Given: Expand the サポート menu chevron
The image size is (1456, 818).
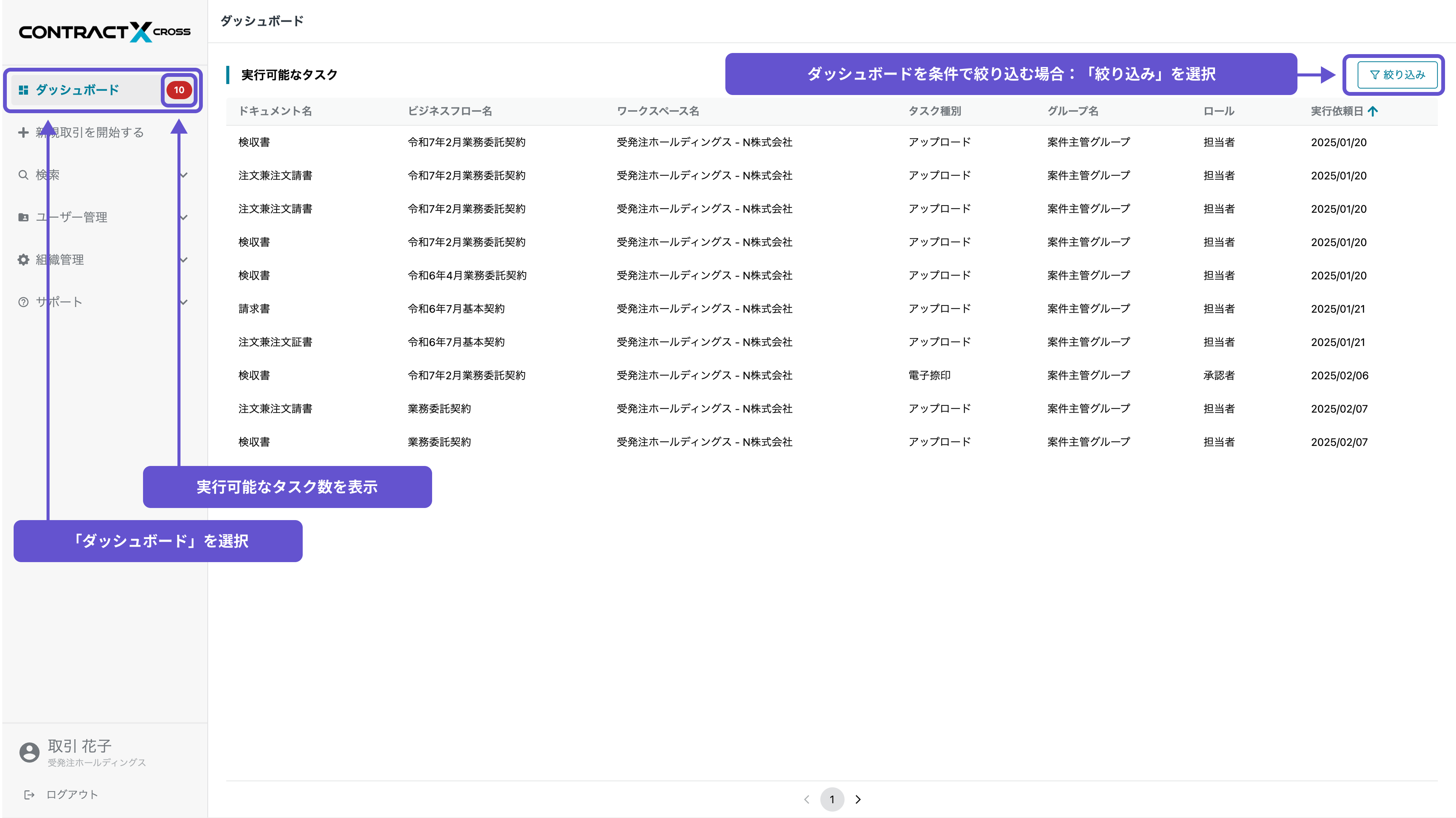Looking at the screenshot, I should 184,301.
